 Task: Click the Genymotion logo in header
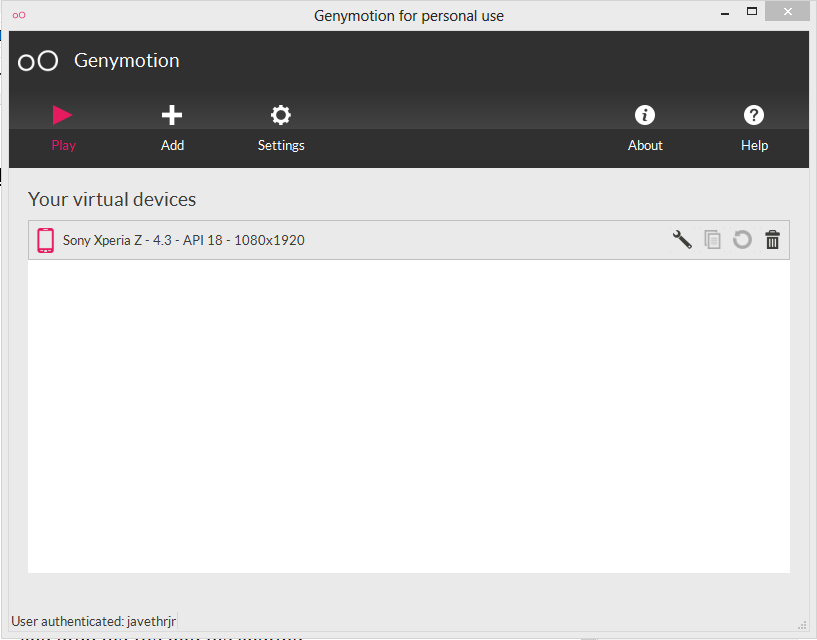[x=38, y=61]
